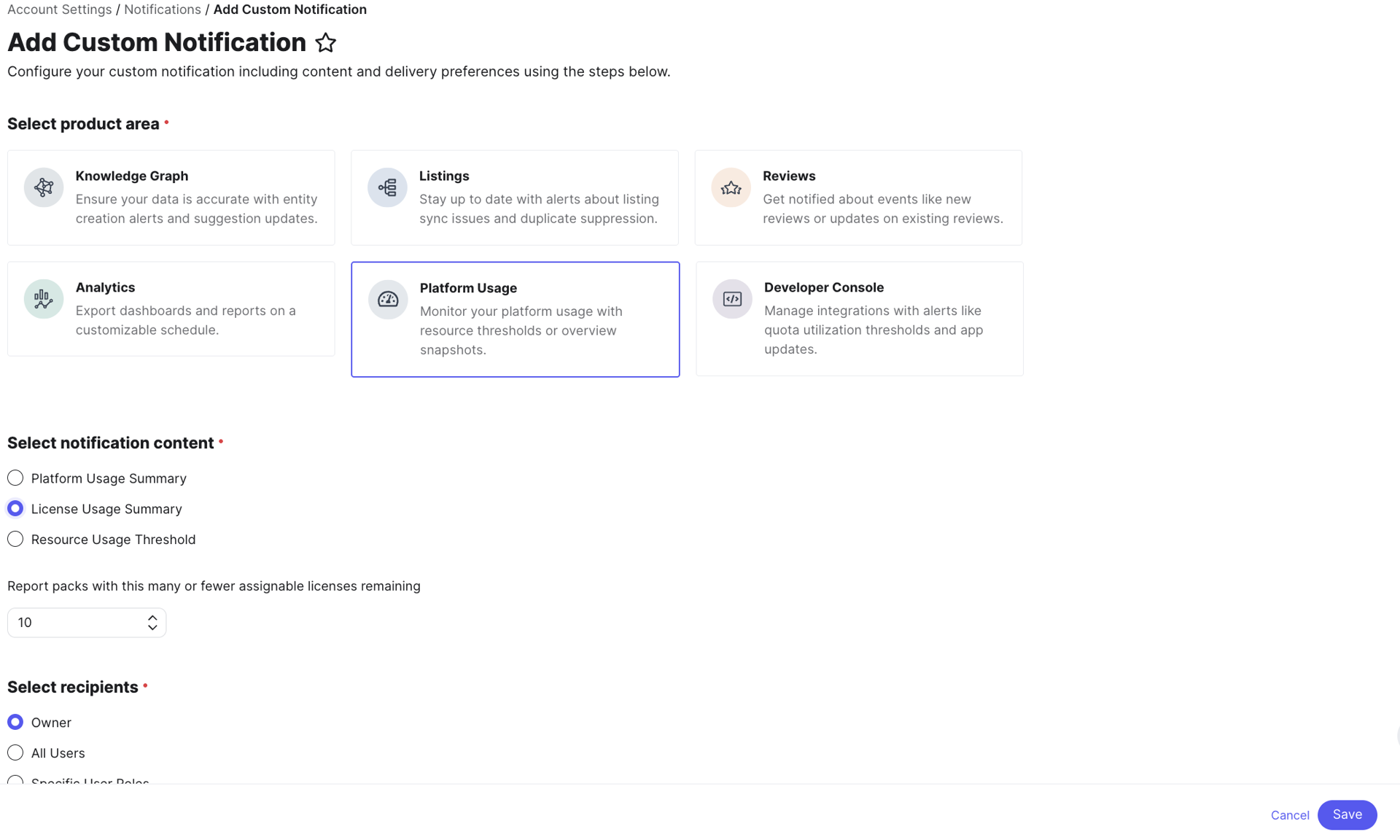The width and height of the screenshot is (1400, 840).
Task: Click the Cancel link
Action: tap(1290, 815)
